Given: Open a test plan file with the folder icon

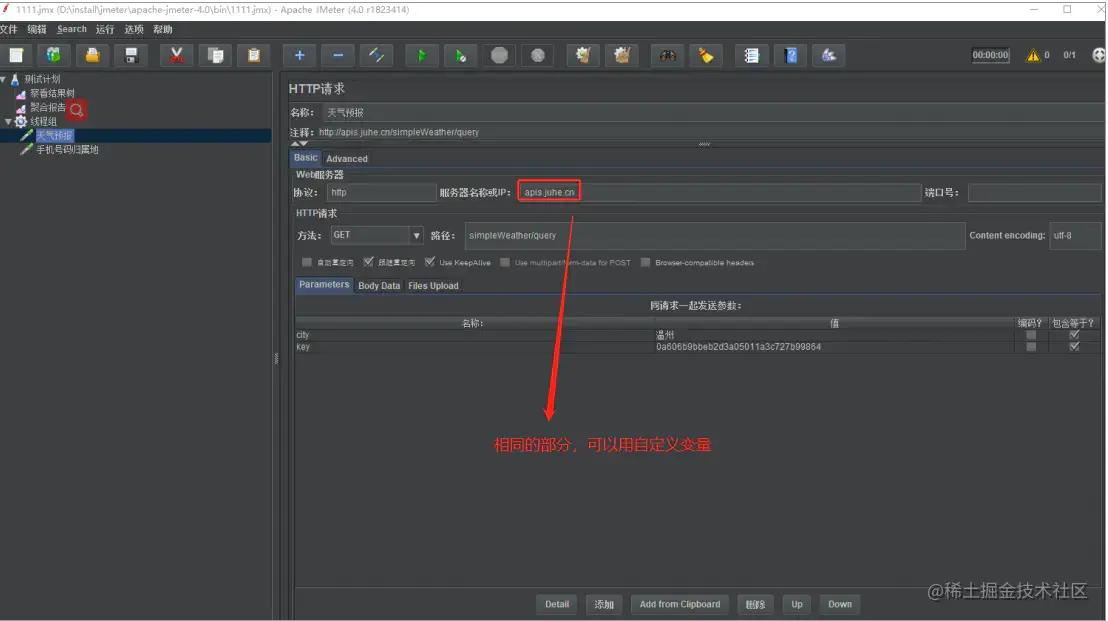Looking at the screenshot, I should click(92, 55).
